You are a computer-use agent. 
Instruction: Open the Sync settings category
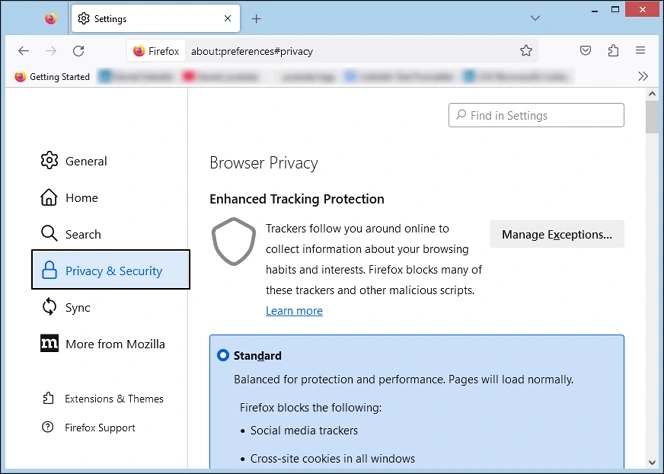pos(66,307)
